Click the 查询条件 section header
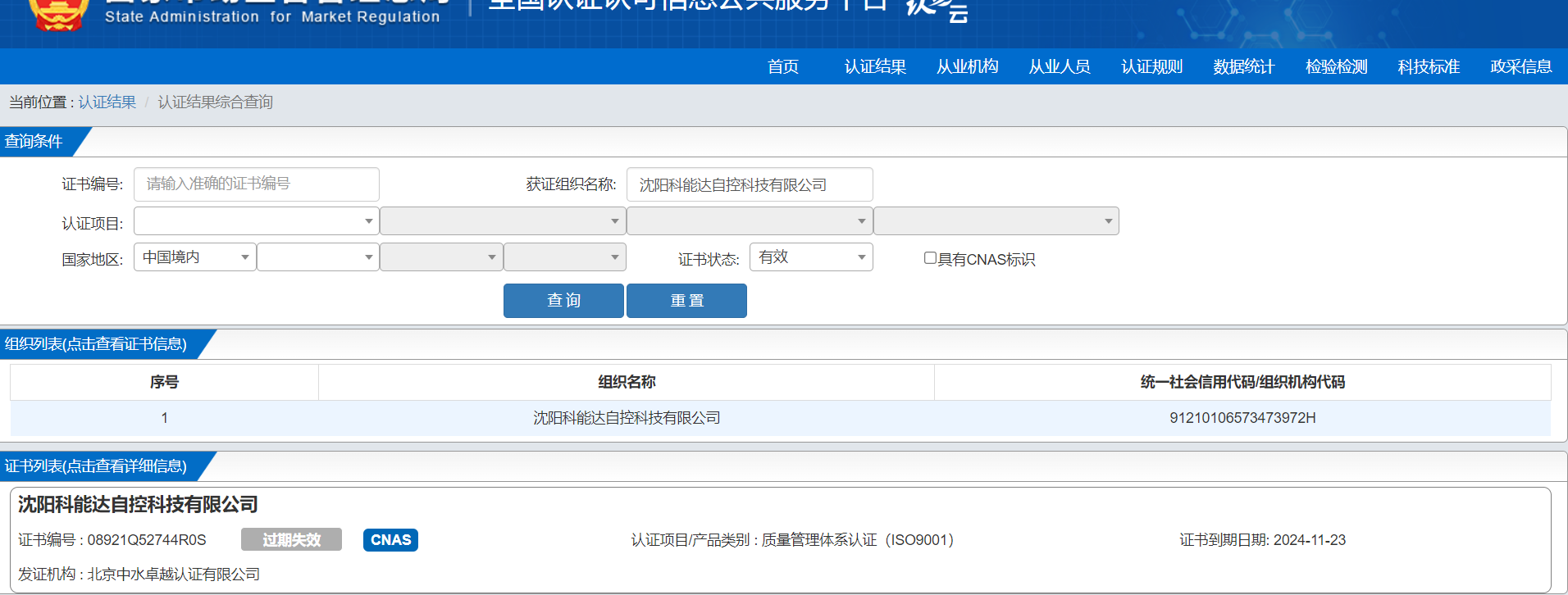Screen dimensions: 1568x595 [x=34, y=142]
